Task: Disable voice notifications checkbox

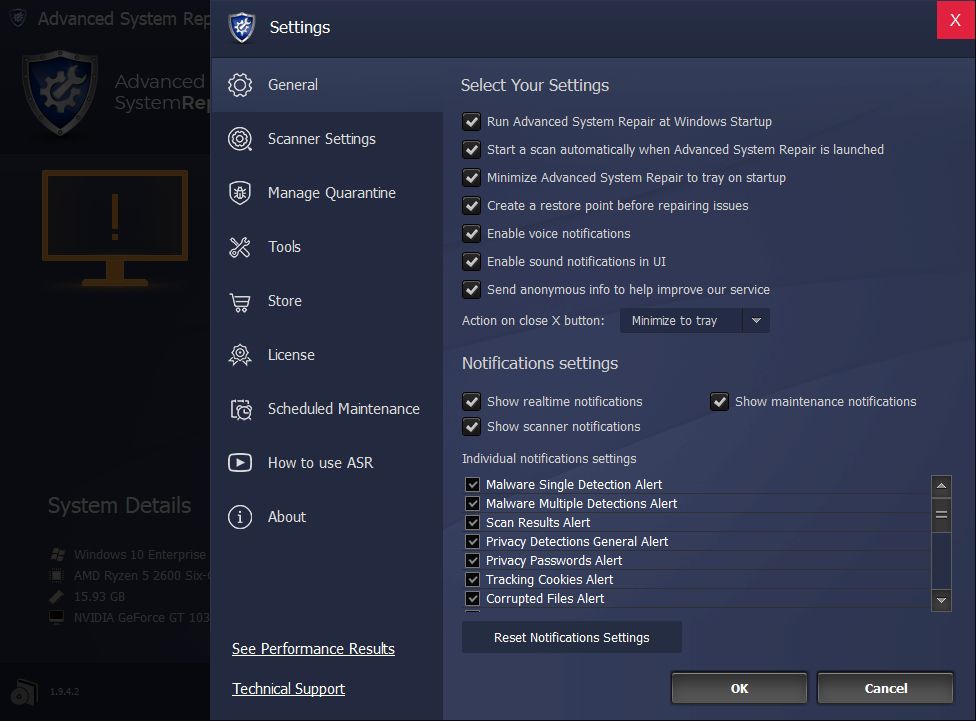Action: pyautogui.click(x=472, y=233)
